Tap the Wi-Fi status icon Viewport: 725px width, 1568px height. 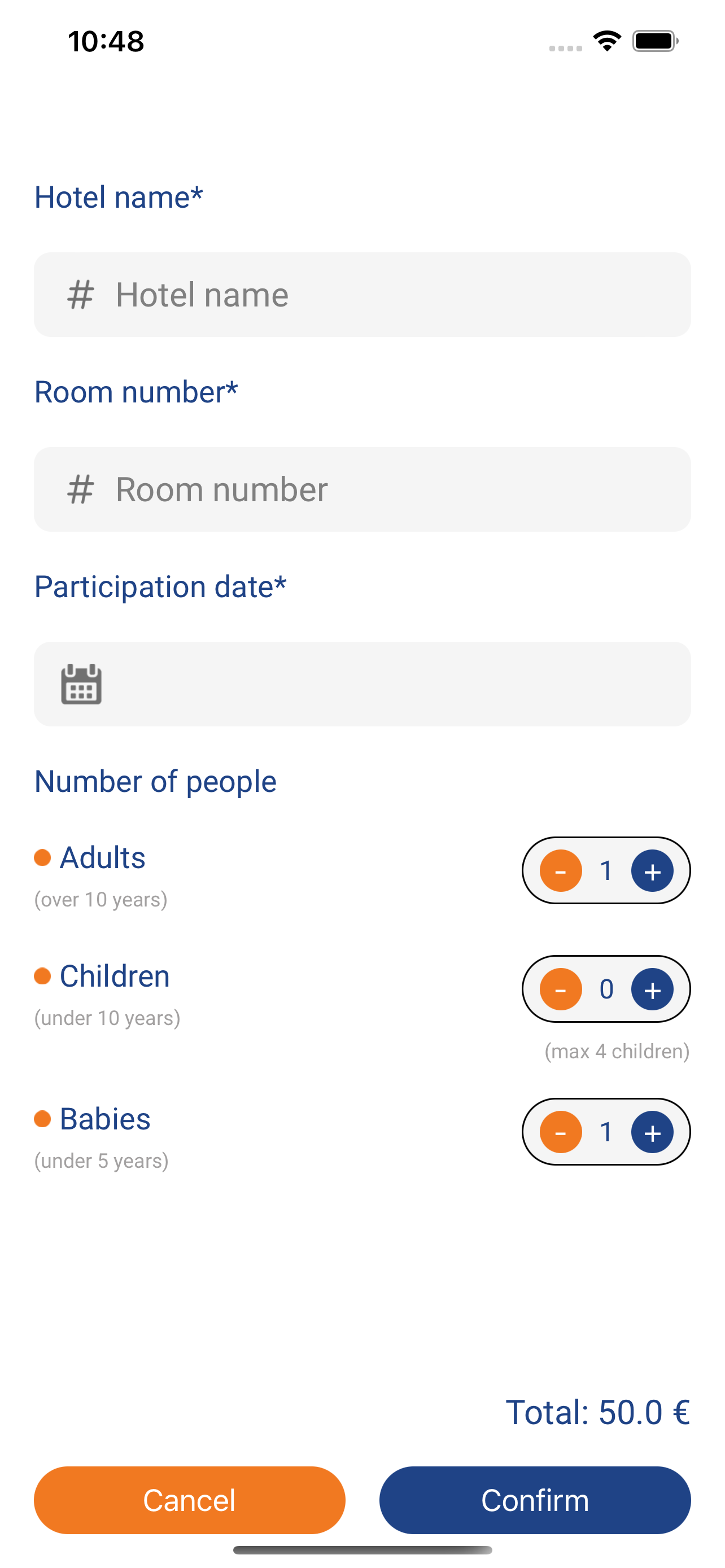pos(607,41)
